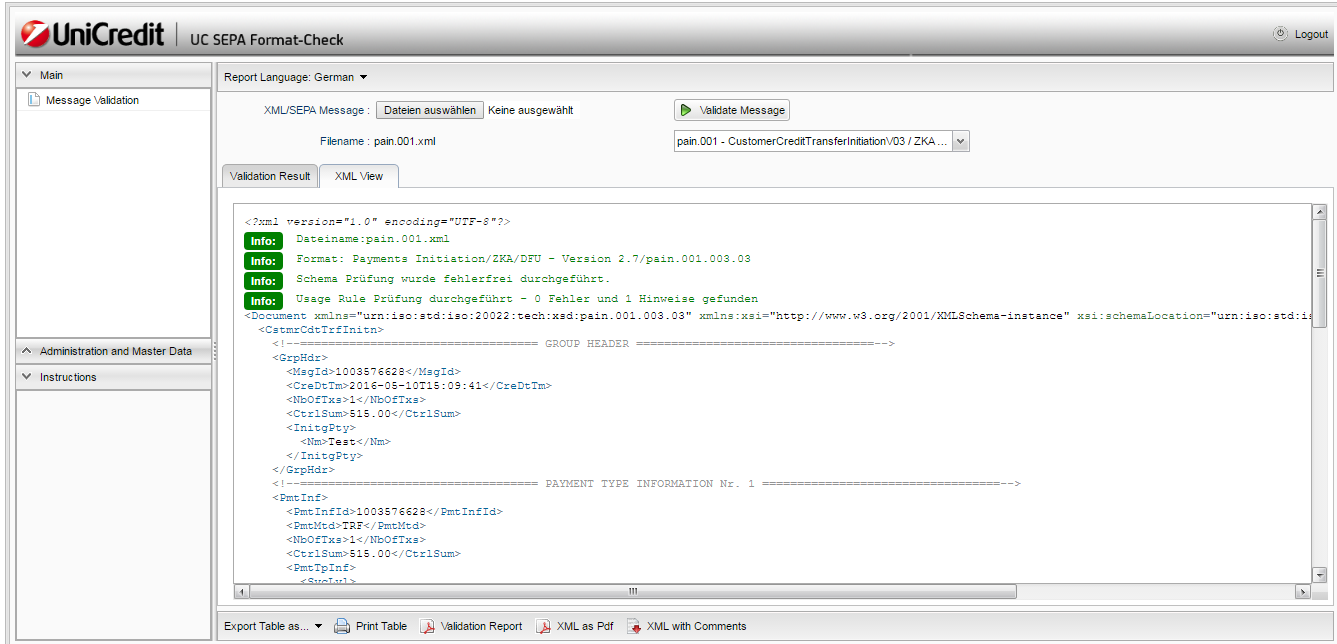
Task: Click the Validation Report PDF icon
Action: click(x=427, y=626)
